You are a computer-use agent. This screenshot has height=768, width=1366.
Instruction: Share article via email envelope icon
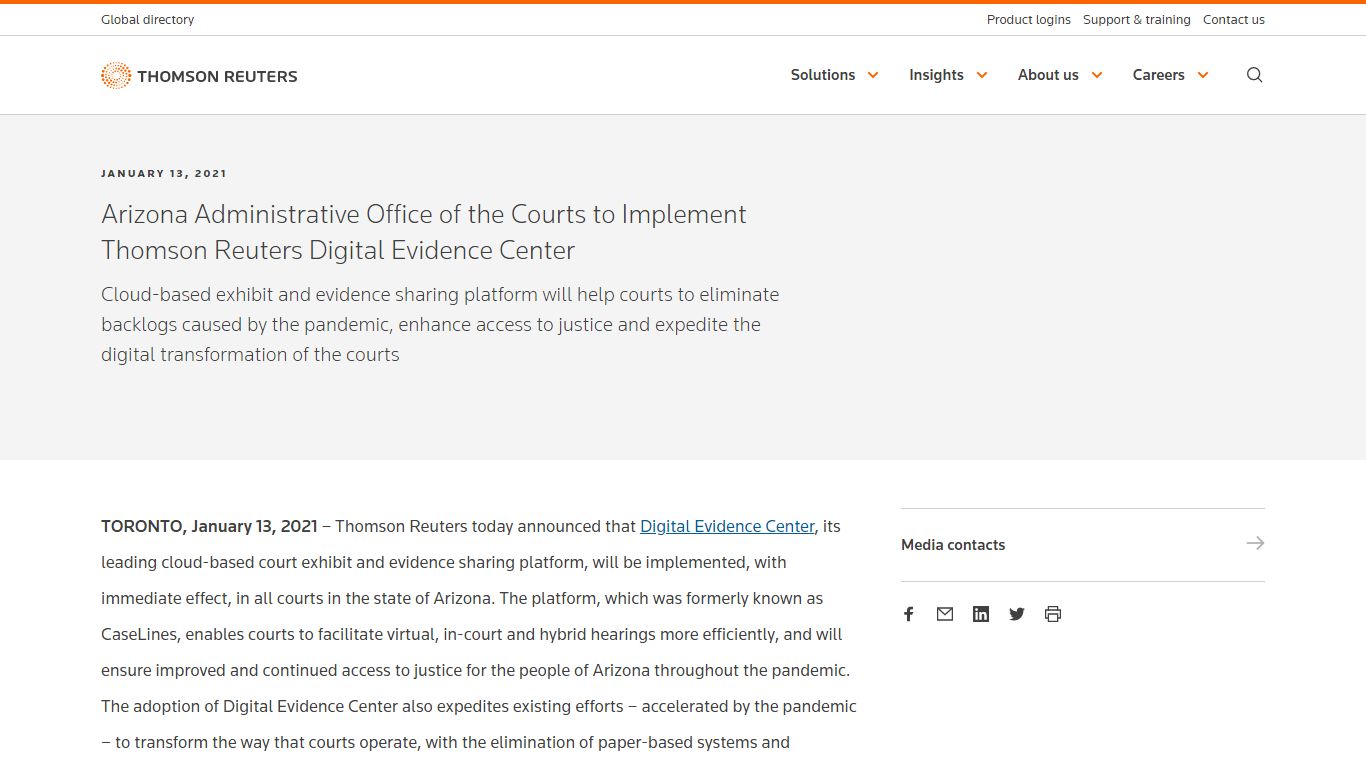click(x=945, y=614)
